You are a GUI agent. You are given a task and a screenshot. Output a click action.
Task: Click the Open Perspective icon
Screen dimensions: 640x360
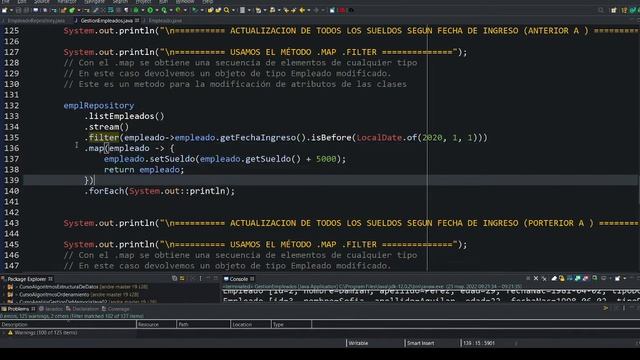[614, 10]
